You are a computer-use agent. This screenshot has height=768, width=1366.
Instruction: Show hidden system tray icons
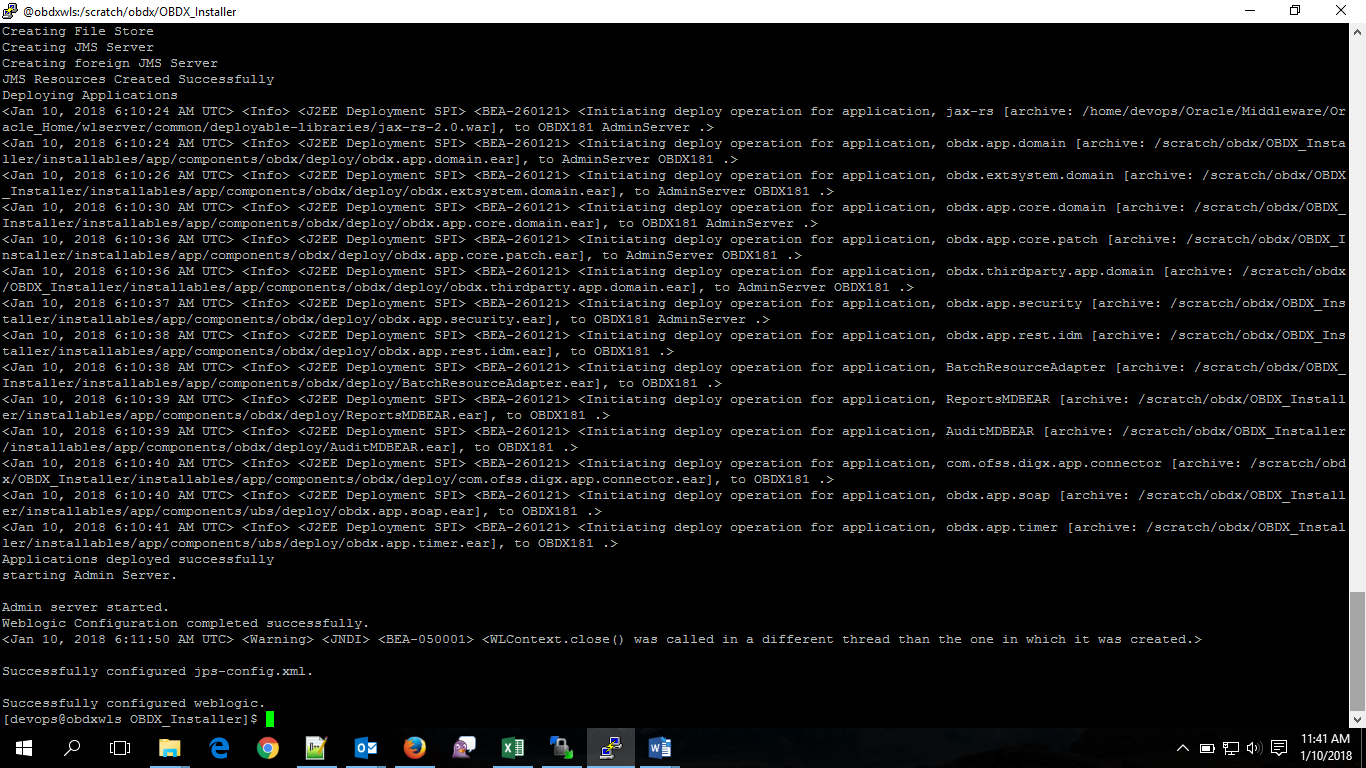[1183, 748]
